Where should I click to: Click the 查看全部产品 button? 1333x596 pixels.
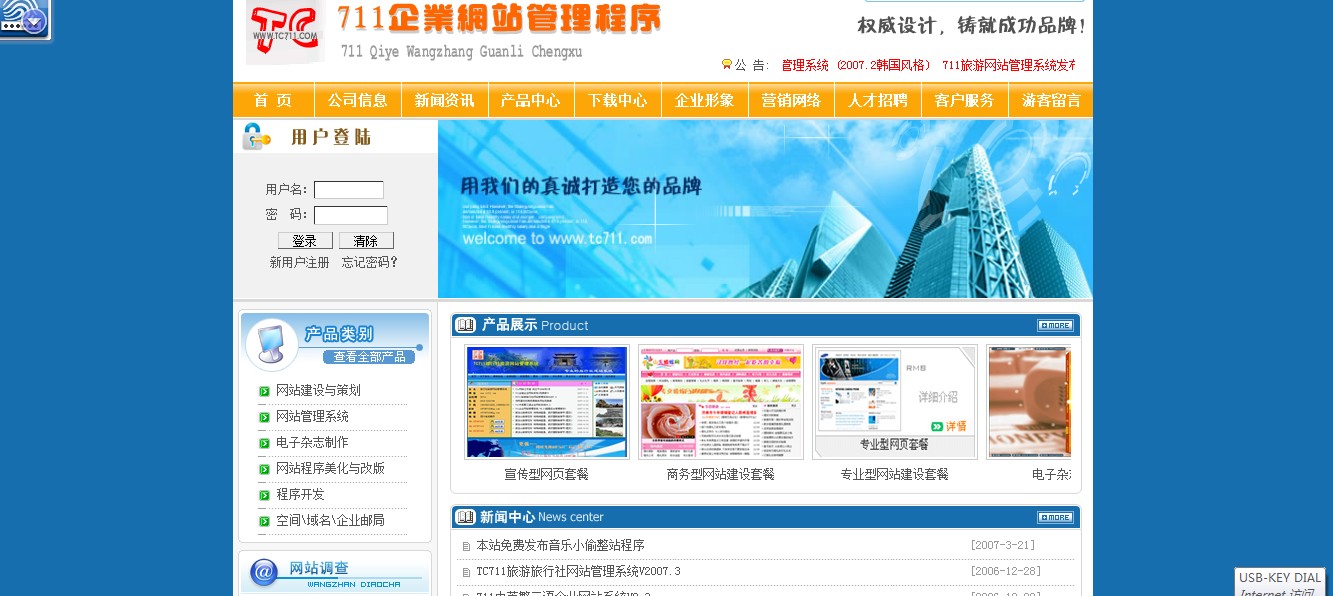tap(369, 357)
